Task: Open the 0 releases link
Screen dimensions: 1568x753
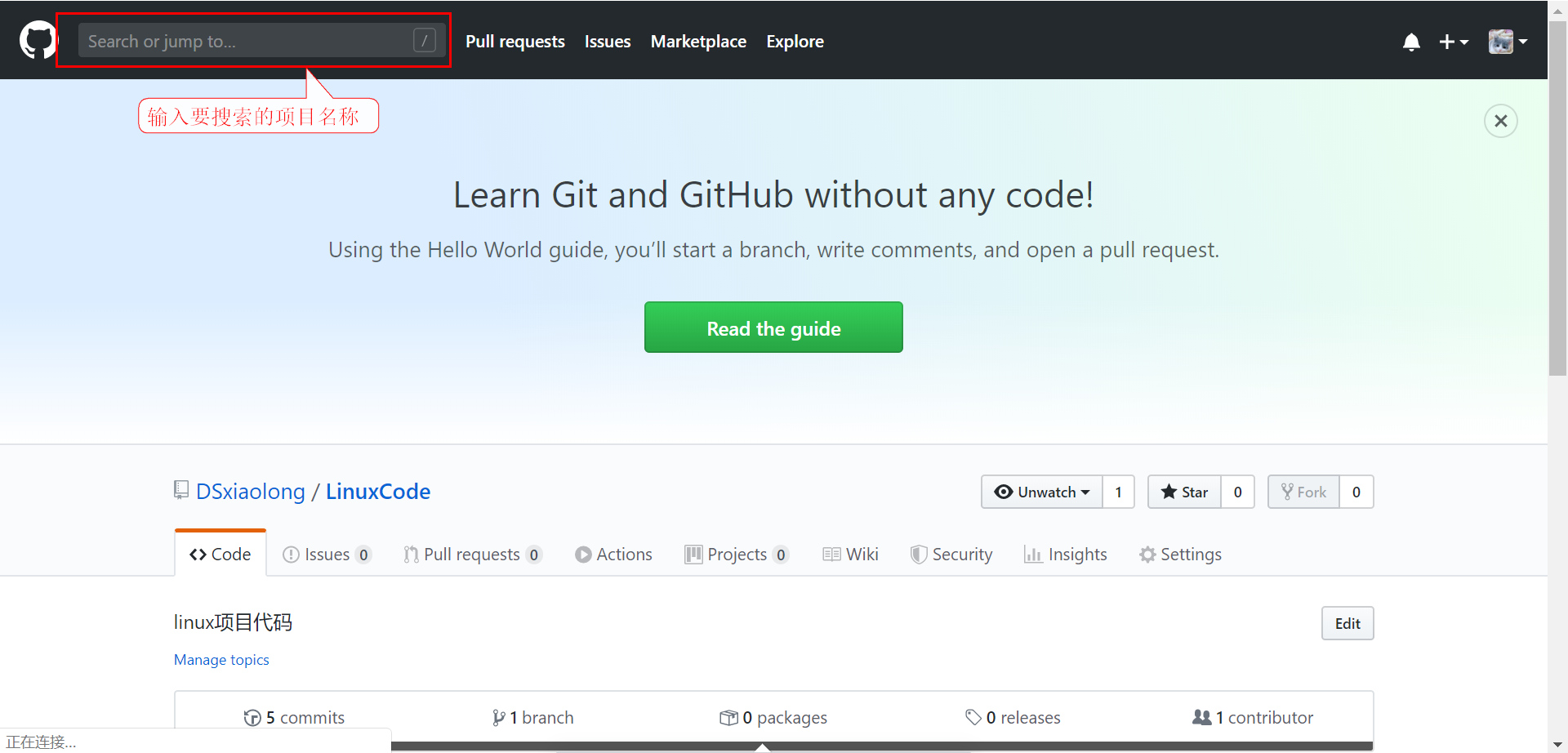Action: coord(1013,717)
